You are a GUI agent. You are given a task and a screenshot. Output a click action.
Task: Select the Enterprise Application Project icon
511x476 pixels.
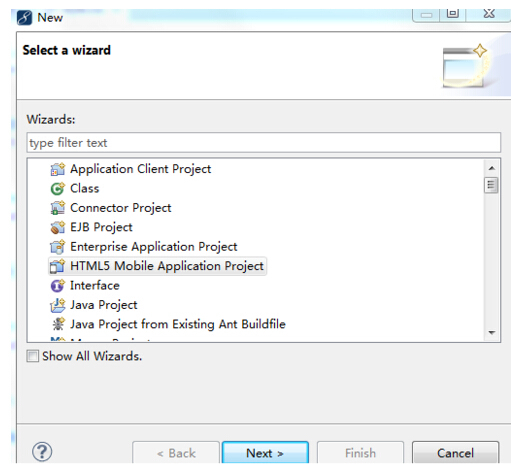click(58, 247)
